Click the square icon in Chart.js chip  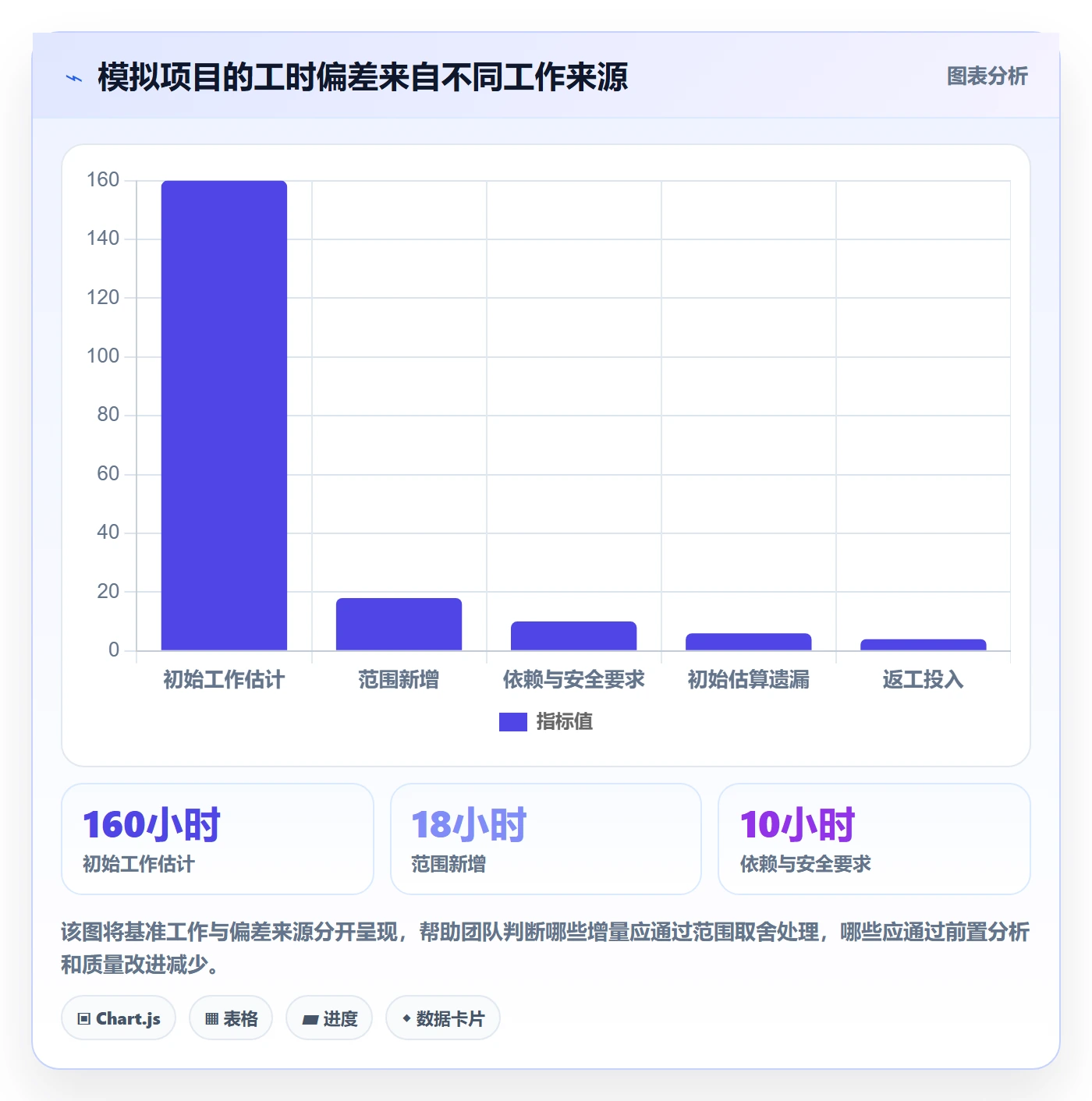pyautogui.click(x=84, y=1019)
